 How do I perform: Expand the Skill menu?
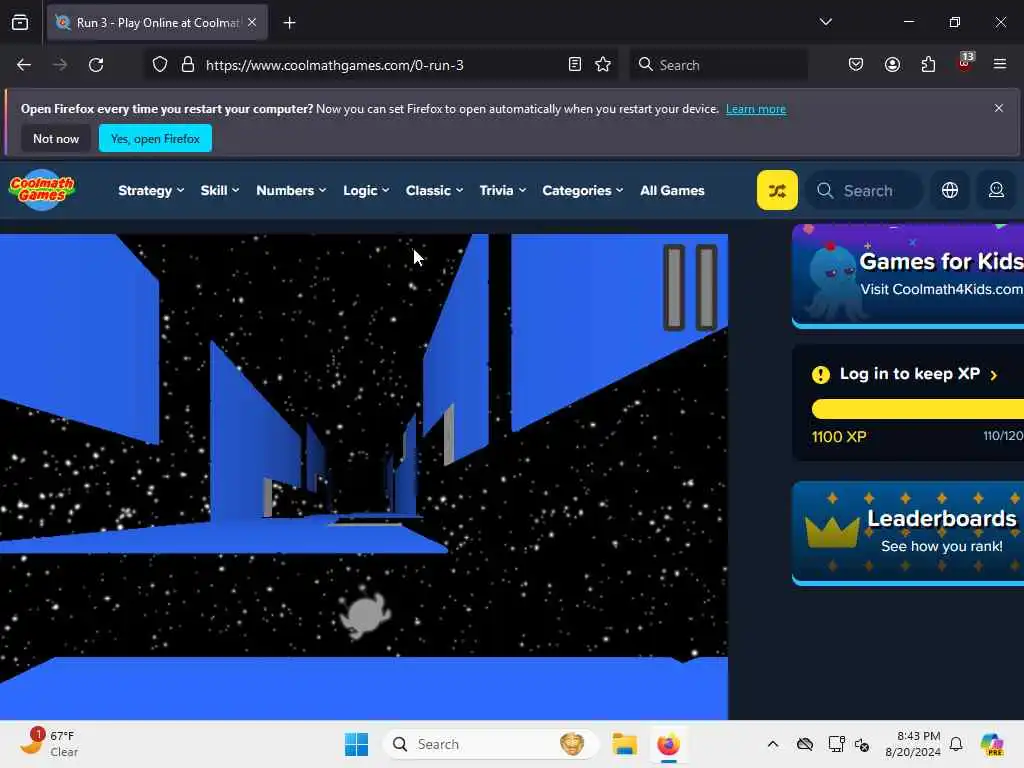click(x=219, y=191)
